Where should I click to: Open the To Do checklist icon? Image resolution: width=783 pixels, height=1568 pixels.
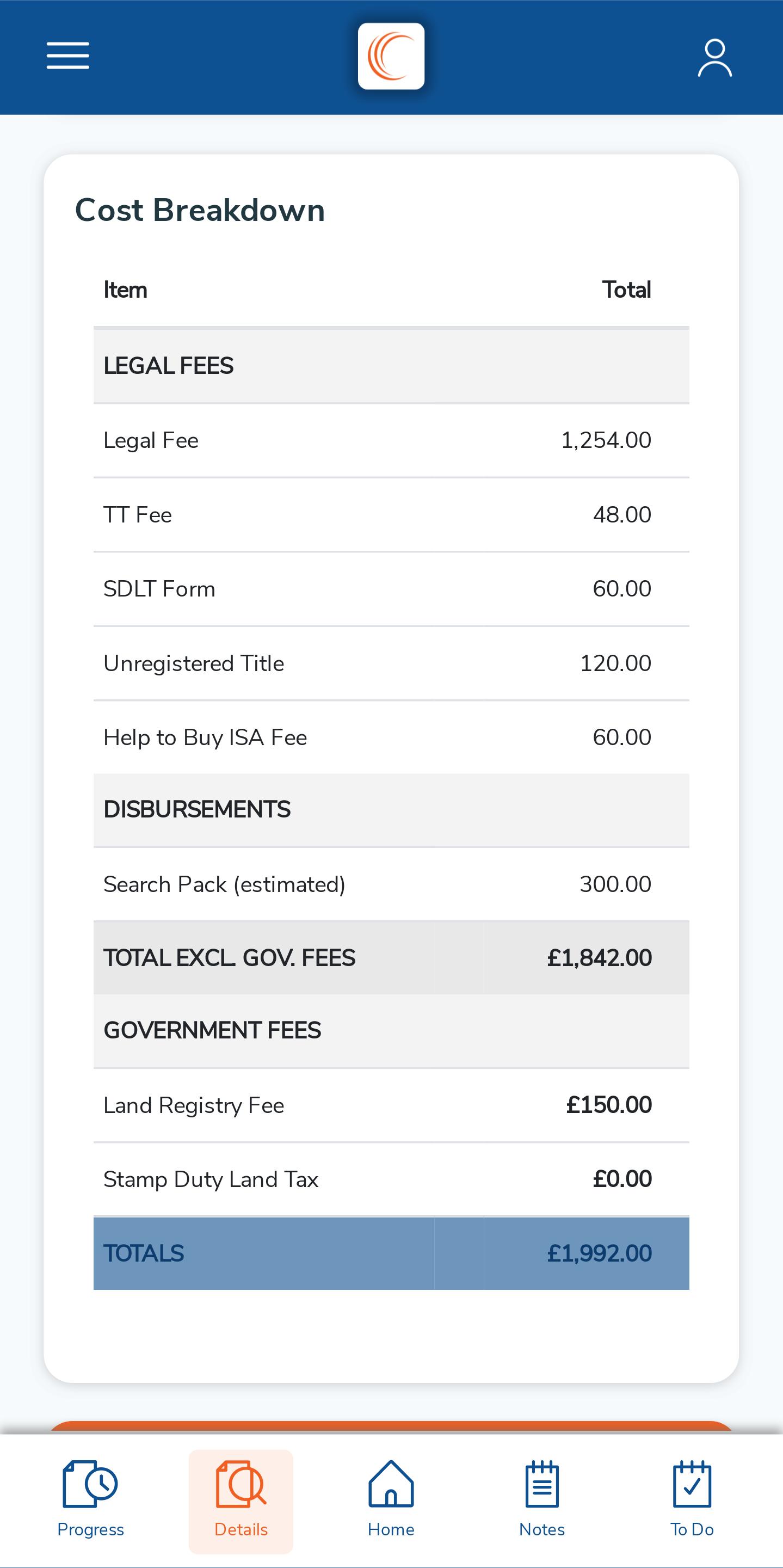coord(692,1484)
